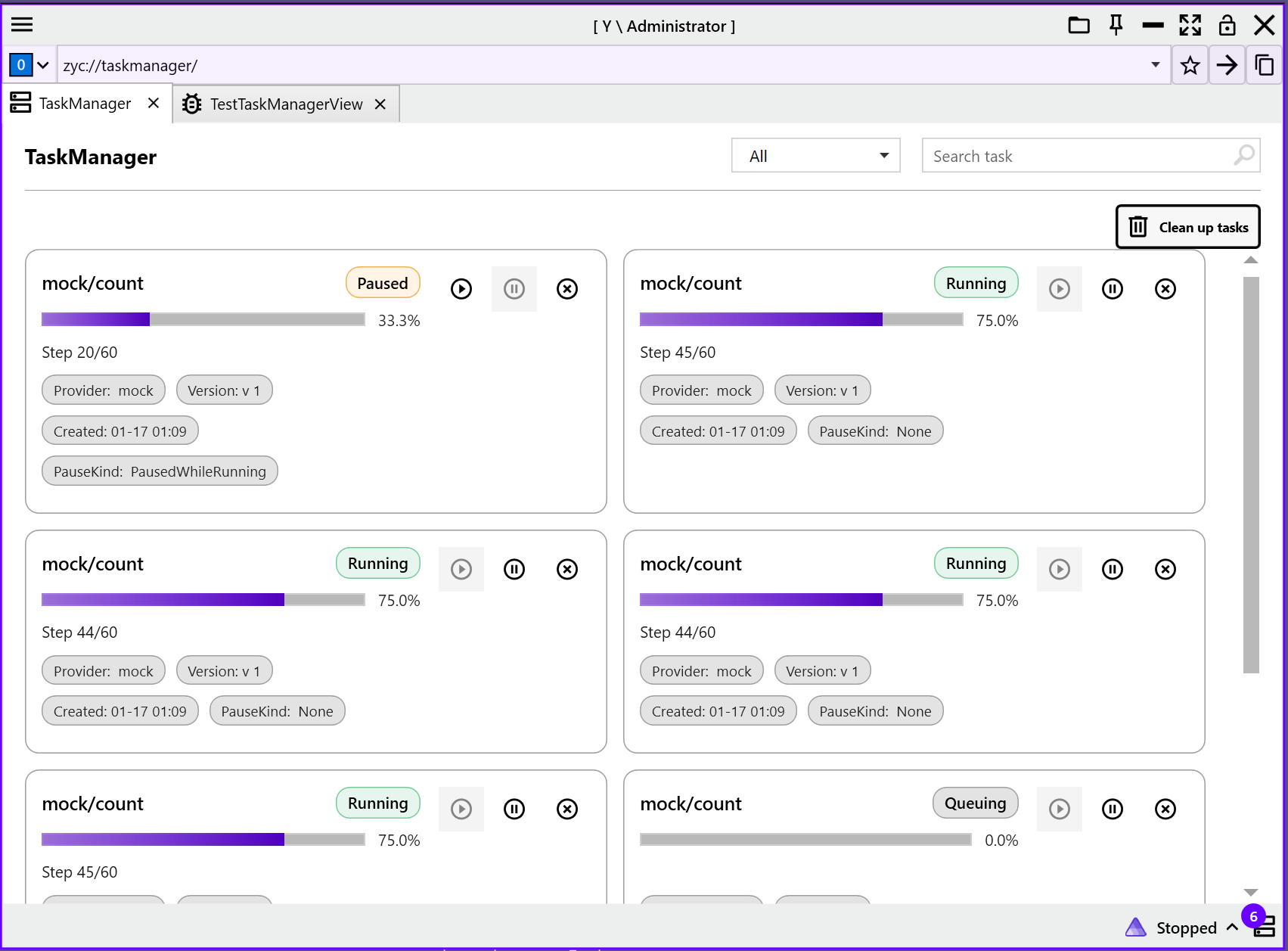Resume the Paused mock/count task
Viewport: 1288px width, 951px height.
coord(461,288)
